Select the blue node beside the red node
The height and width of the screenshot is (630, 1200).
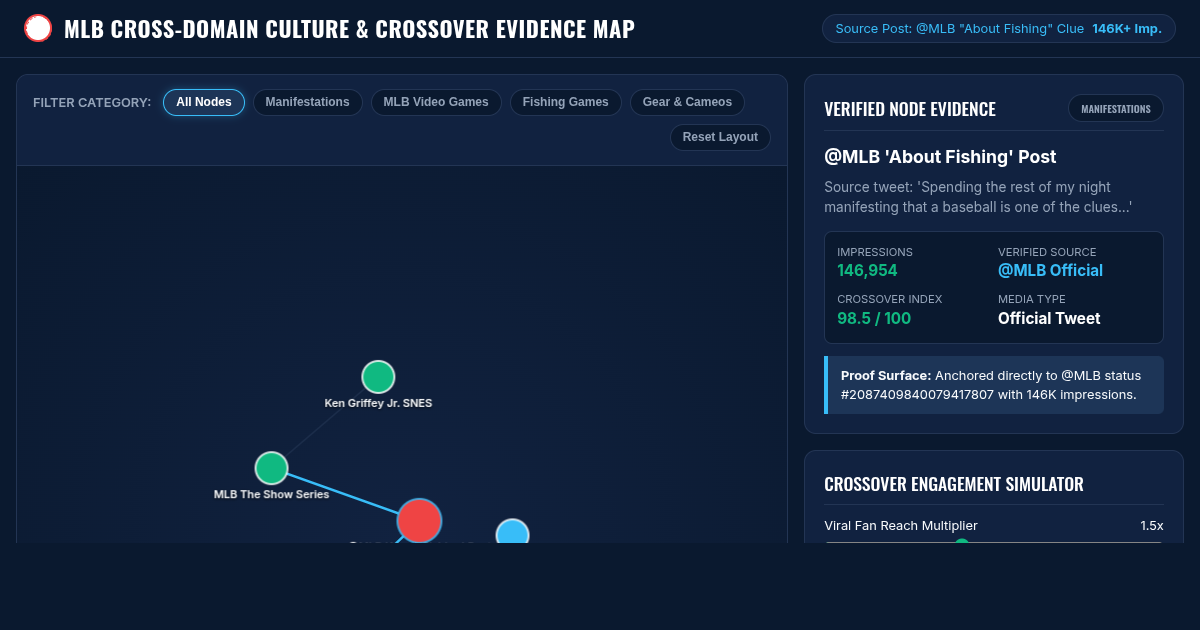[512, 532]
